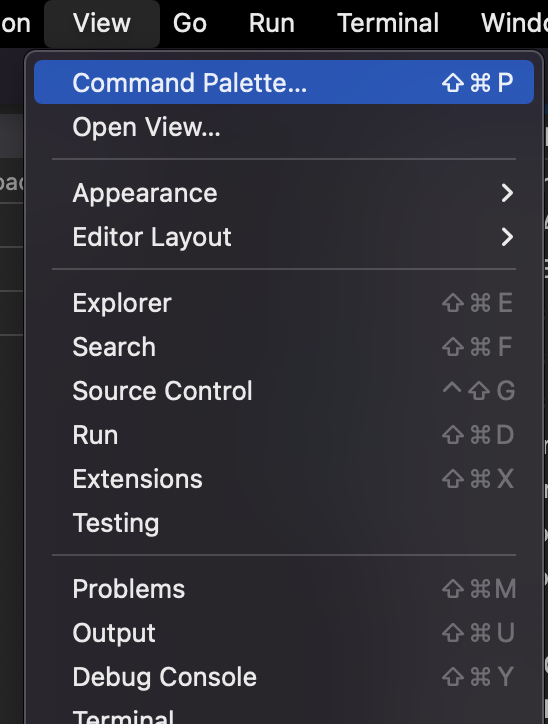Show the Extensions view

click(283, 479)
